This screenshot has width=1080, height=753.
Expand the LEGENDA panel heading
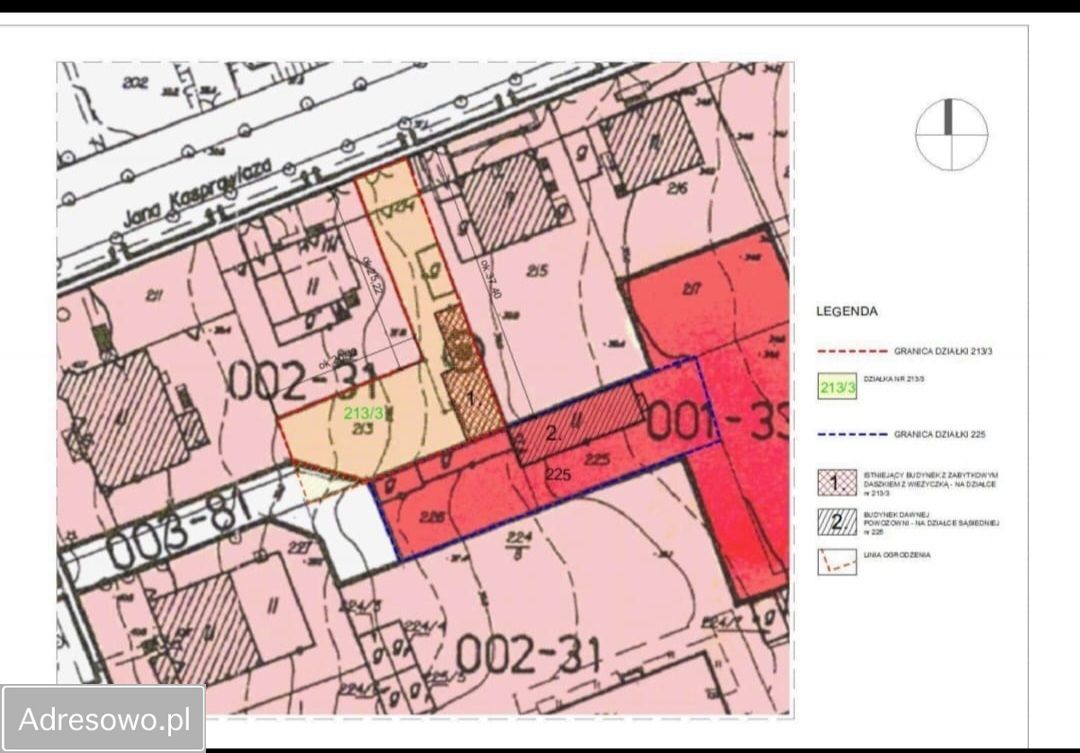tap(845, 311)
